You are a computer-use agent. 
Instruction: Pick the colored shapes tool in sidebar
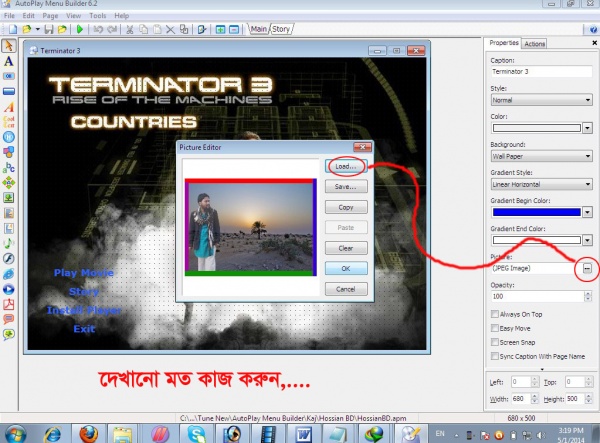click(9, 152)
